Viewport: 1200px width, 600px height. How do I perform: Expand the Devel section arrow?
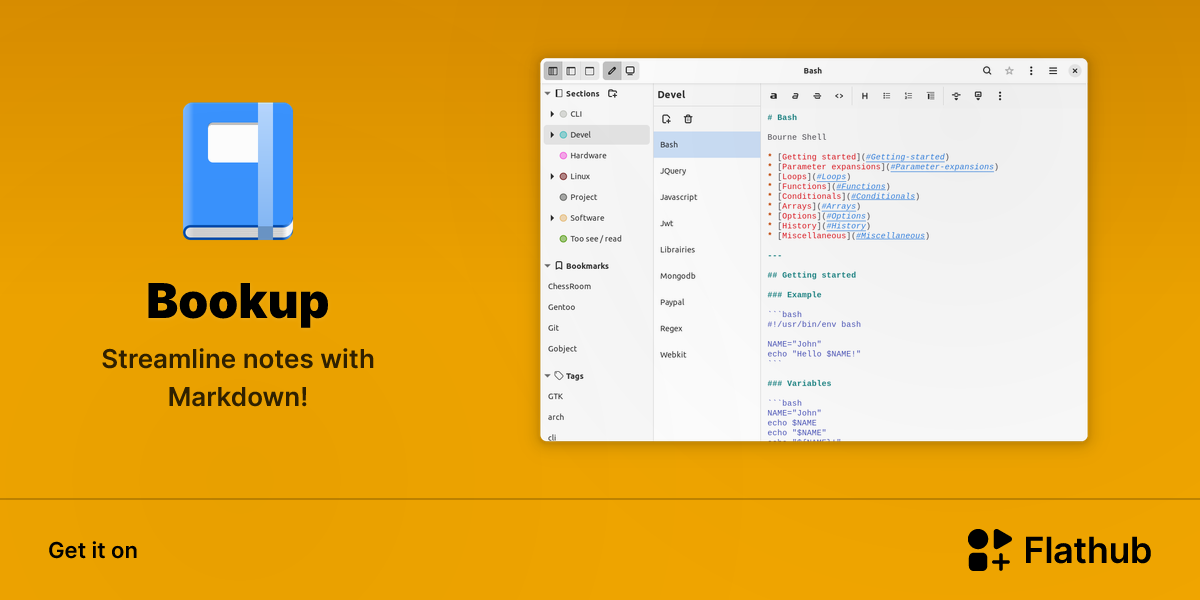552,135
